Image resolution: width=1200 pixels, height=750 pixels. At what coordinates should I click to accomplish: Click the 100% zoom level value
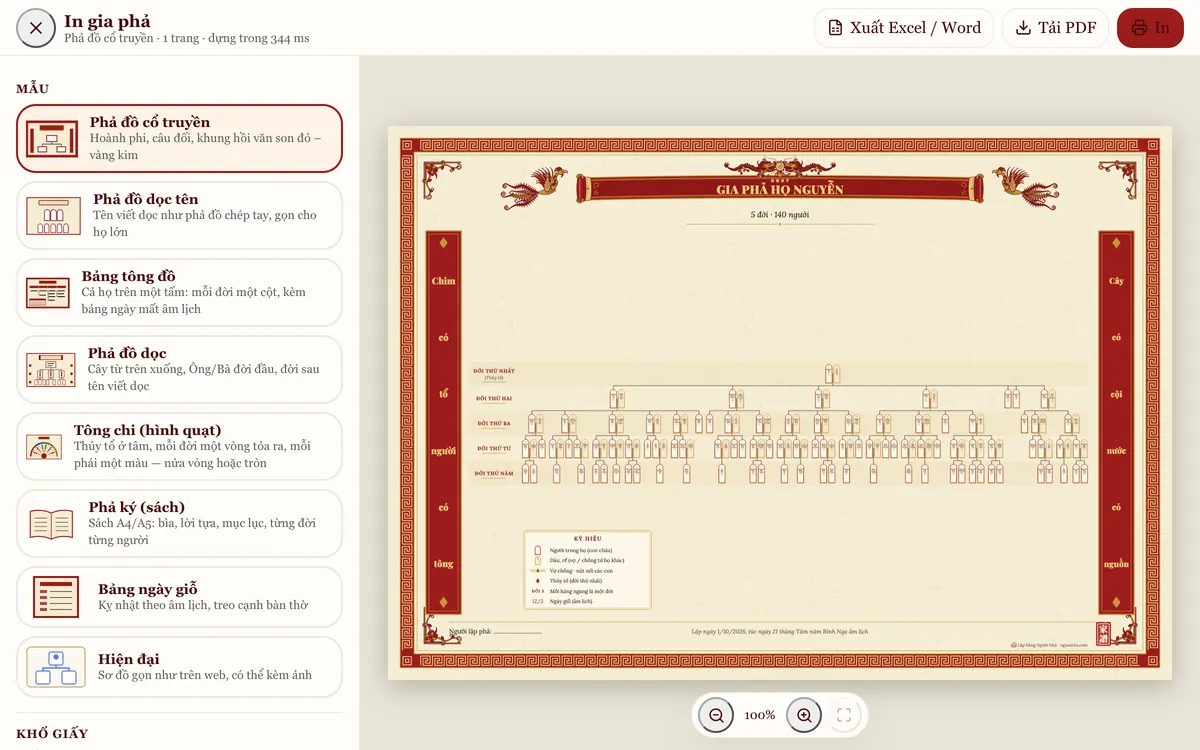click(760, 715)
